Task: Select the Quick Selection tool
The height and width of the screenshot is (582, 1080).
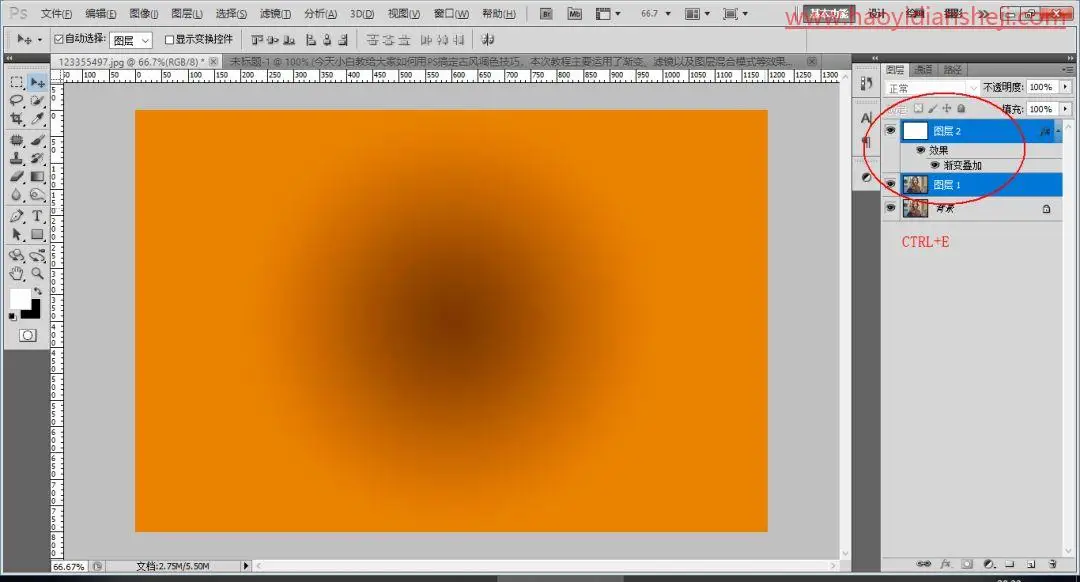Action: (37, 101)
